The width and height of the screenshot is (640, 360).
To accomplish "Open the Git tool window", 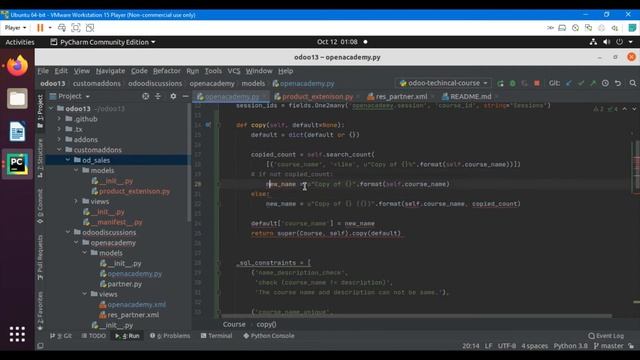I will pyautogui.click(x=61, y=336).
